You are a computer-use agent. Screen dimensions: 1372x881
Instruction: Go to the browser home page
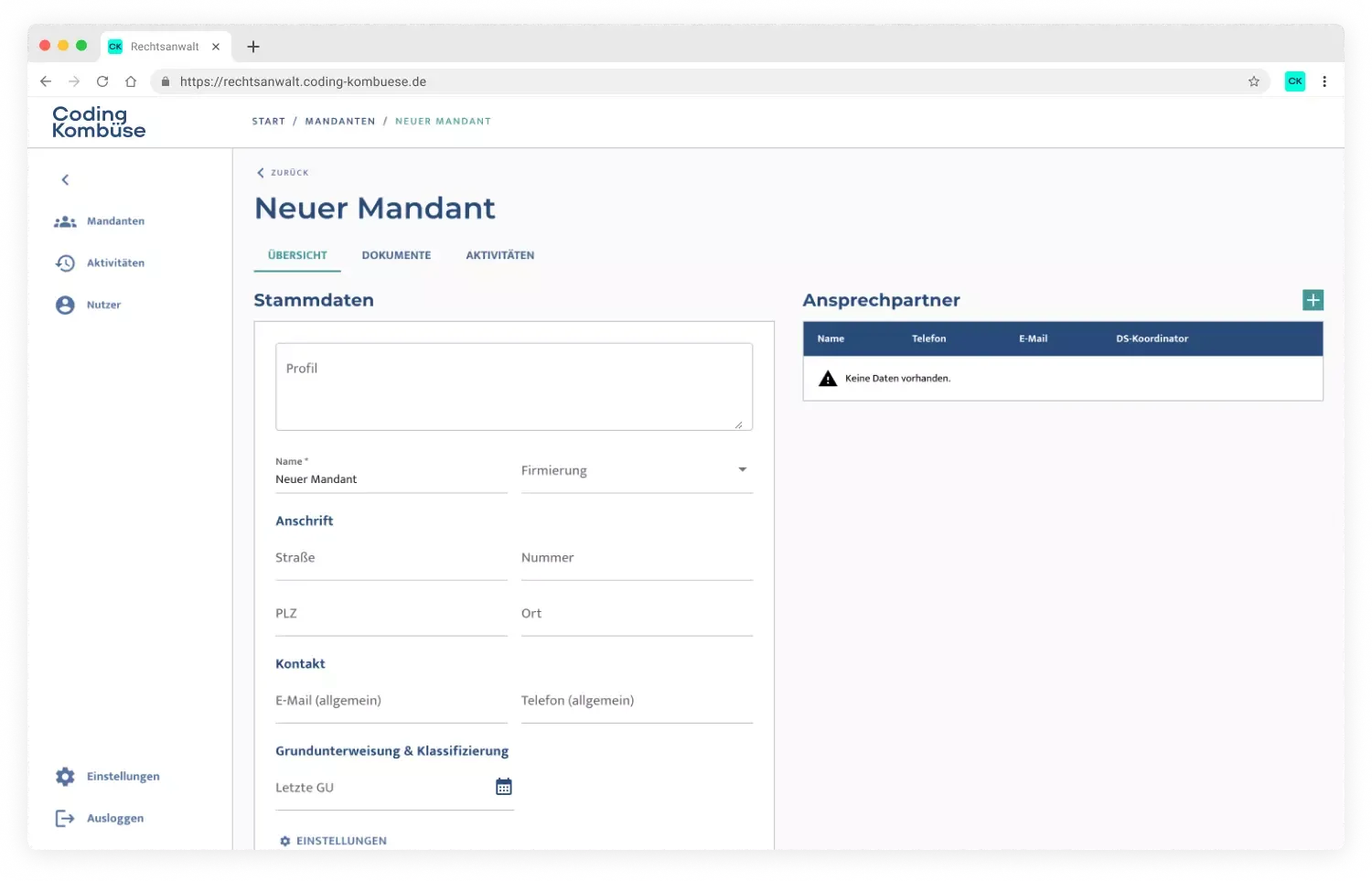click(x=131, y=81)
